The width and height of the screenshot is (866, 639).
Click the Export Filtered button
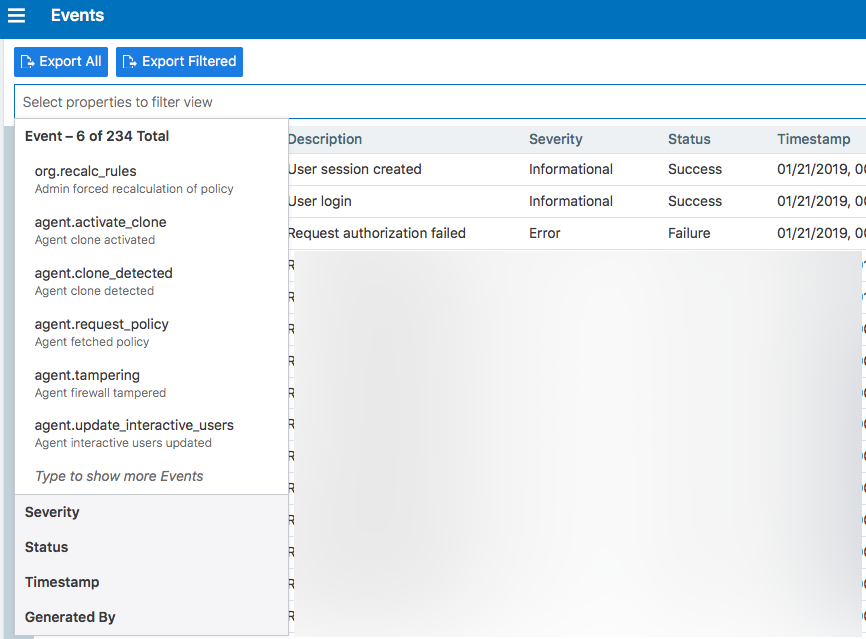[179, 62]
